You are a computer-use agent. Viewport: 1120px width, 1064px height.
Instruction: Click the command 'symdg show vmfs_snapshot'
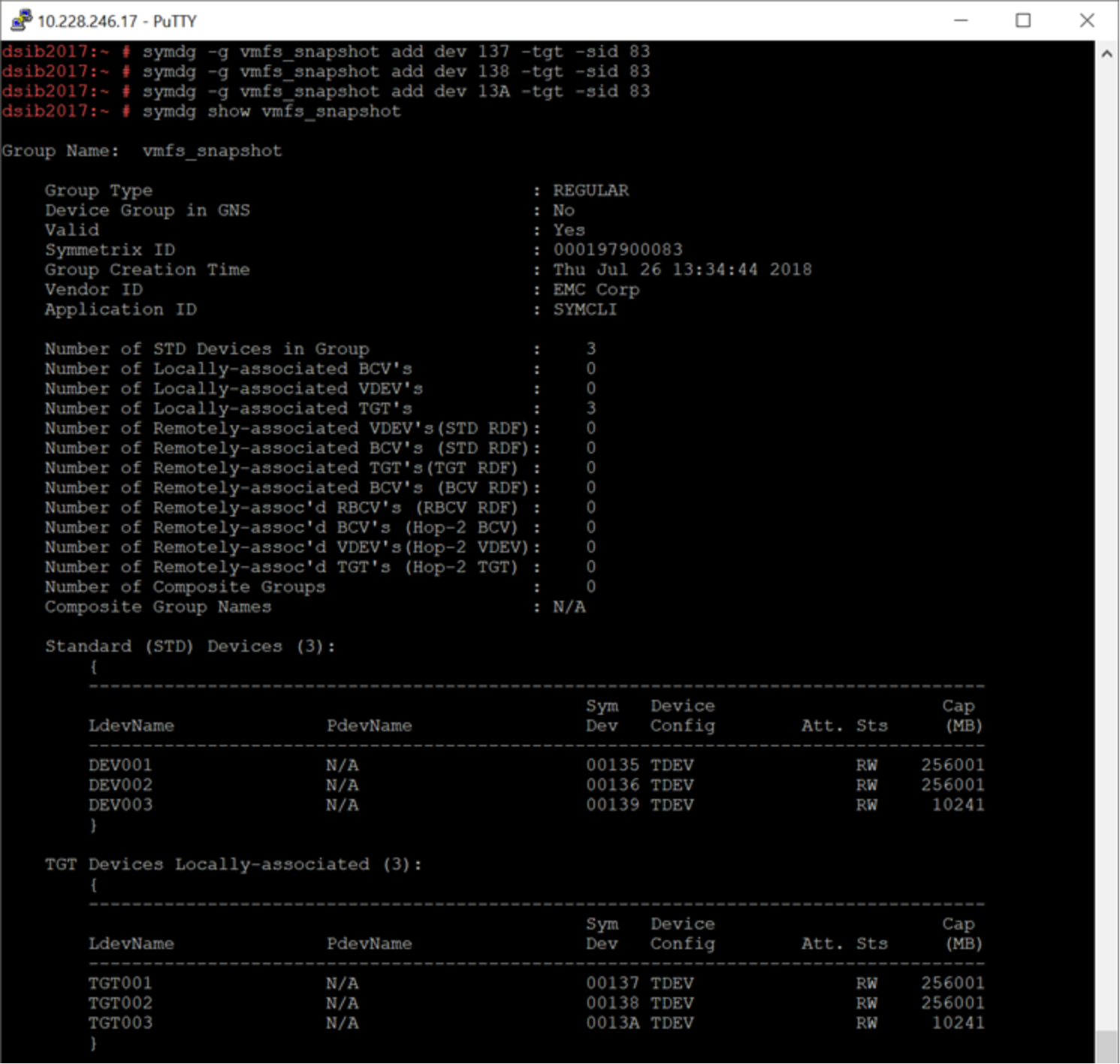coord(272,112)
